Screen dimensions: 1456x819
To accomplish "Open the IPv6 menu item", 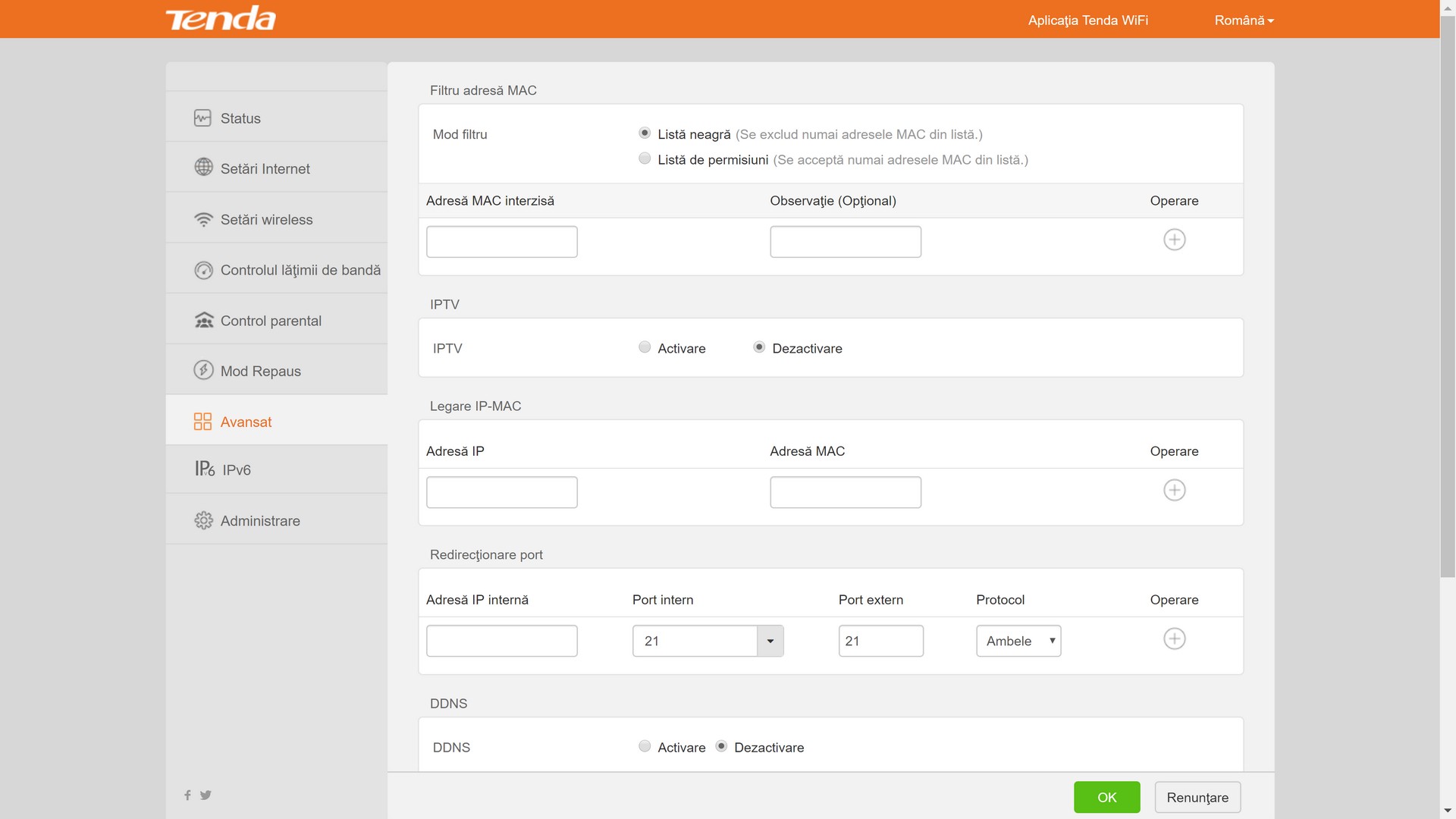I will tap(237, 469).
